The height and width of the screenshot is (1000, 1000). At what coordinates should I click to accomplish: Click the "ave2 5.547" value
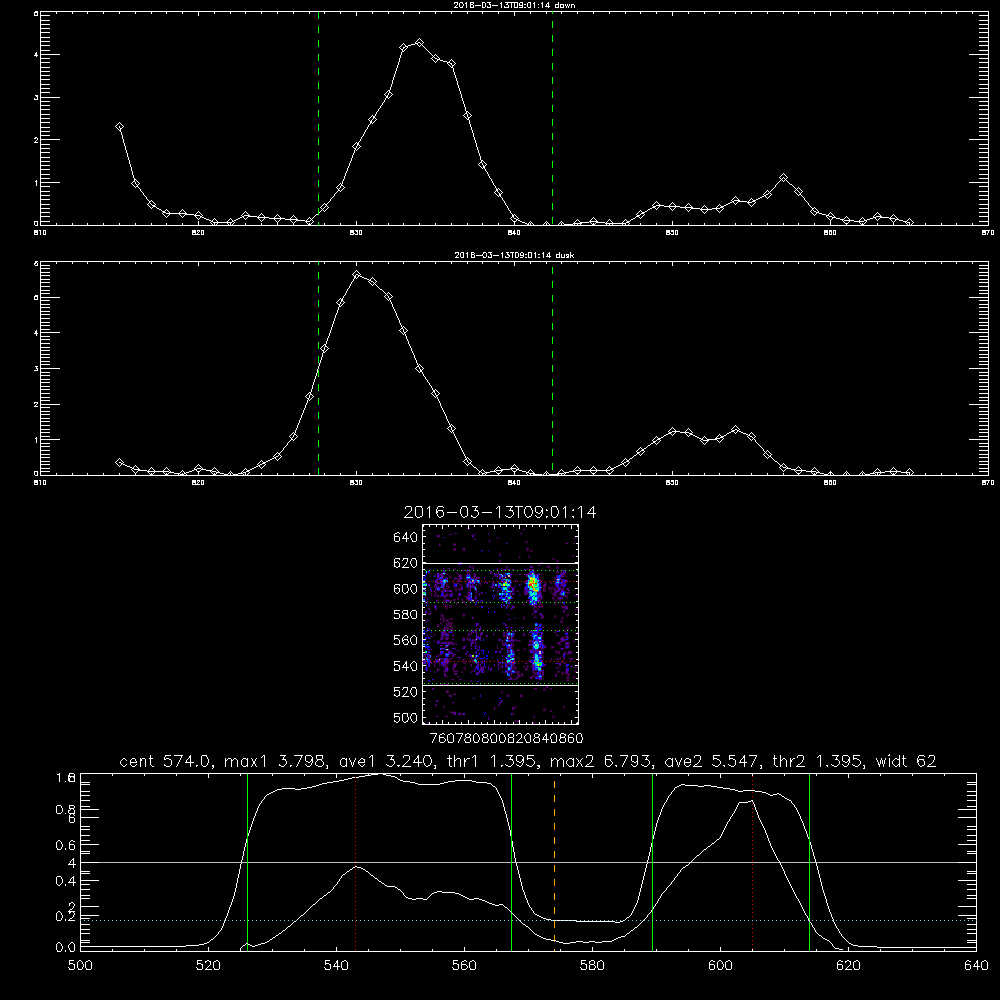[x=710, y=761]
